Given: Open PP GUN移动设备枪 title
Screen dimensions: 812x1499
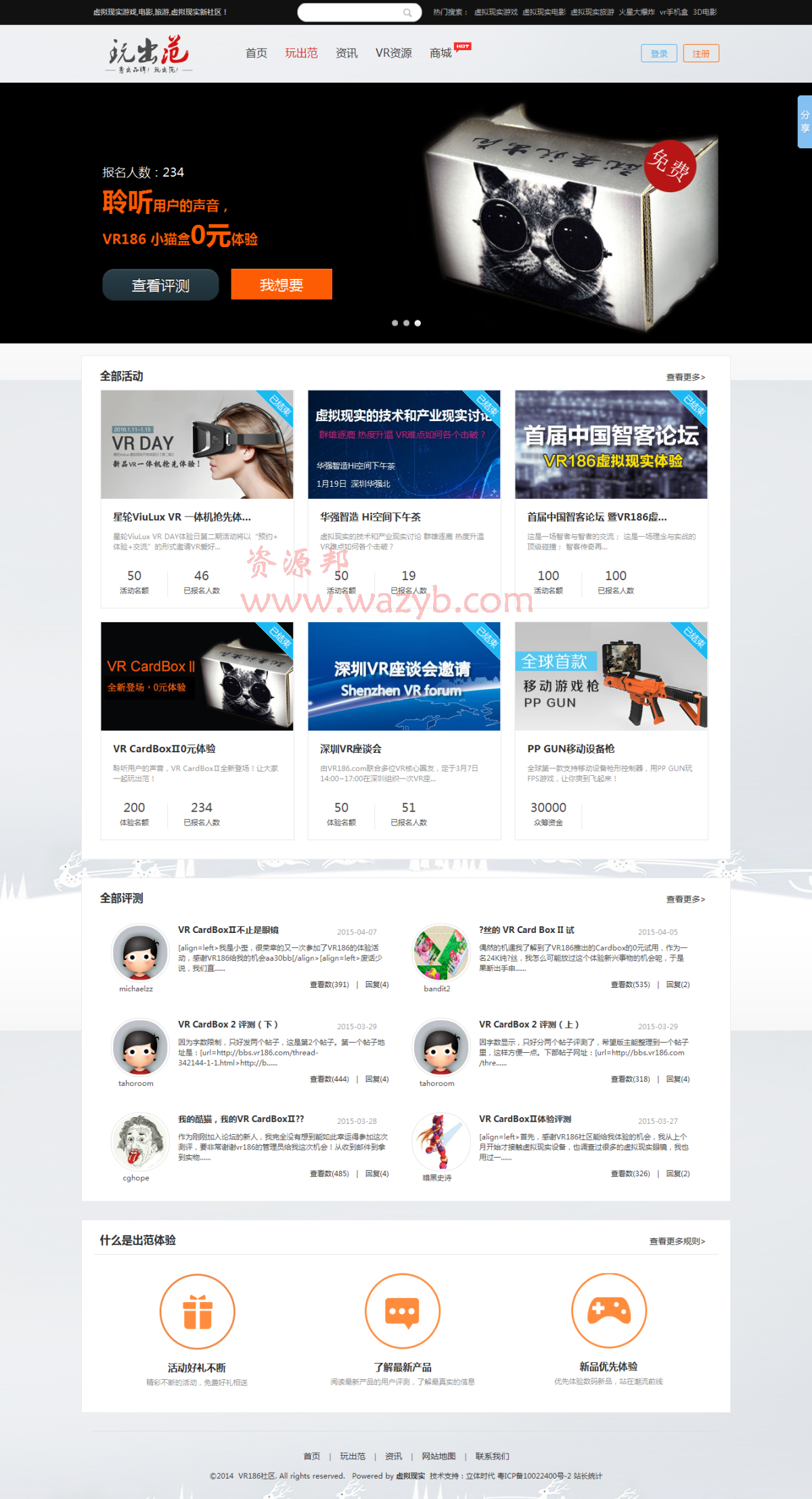Looking at the screenshot, I should pyautogui.click(x=571, y=749).
